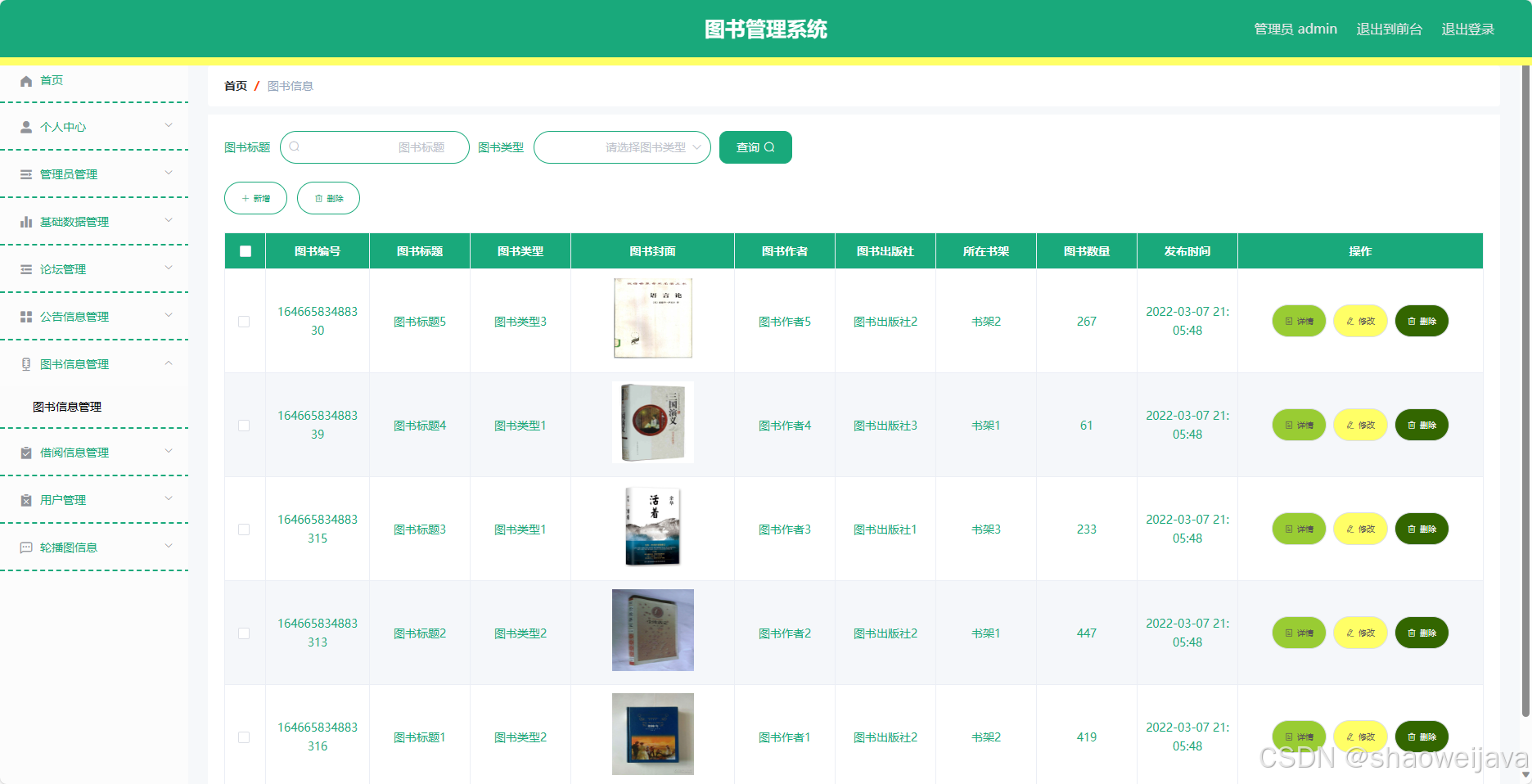Go to 首页 in sidebar menu

(x=52, y=80)
